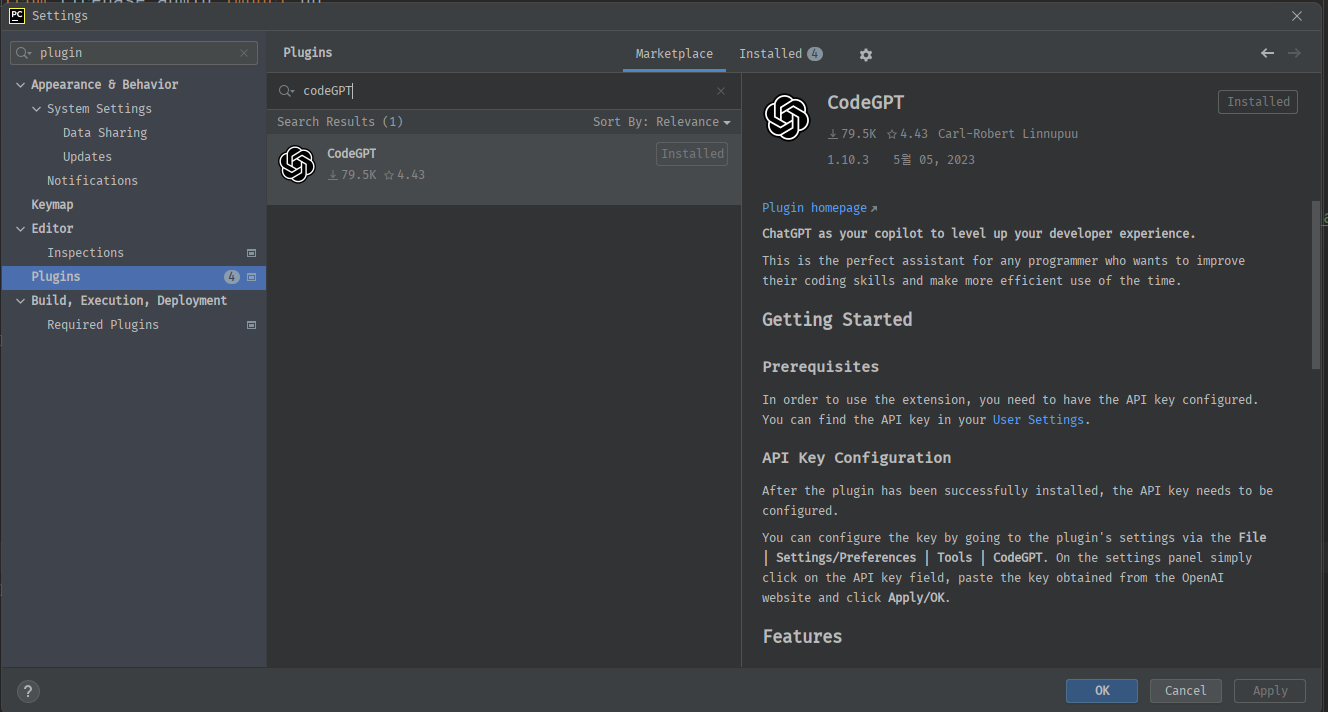Click the disabled Apply button
1328x712 pixels.
(1270, 690)
